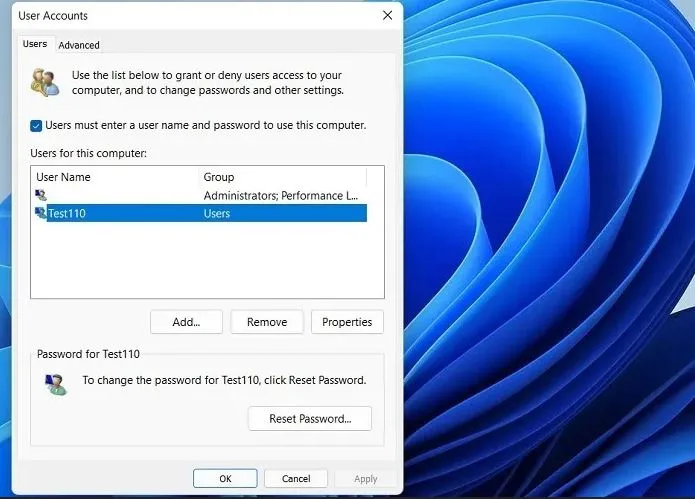Click the 'Password for Test110' group label
695x499 pixels.
click(88, 354)
